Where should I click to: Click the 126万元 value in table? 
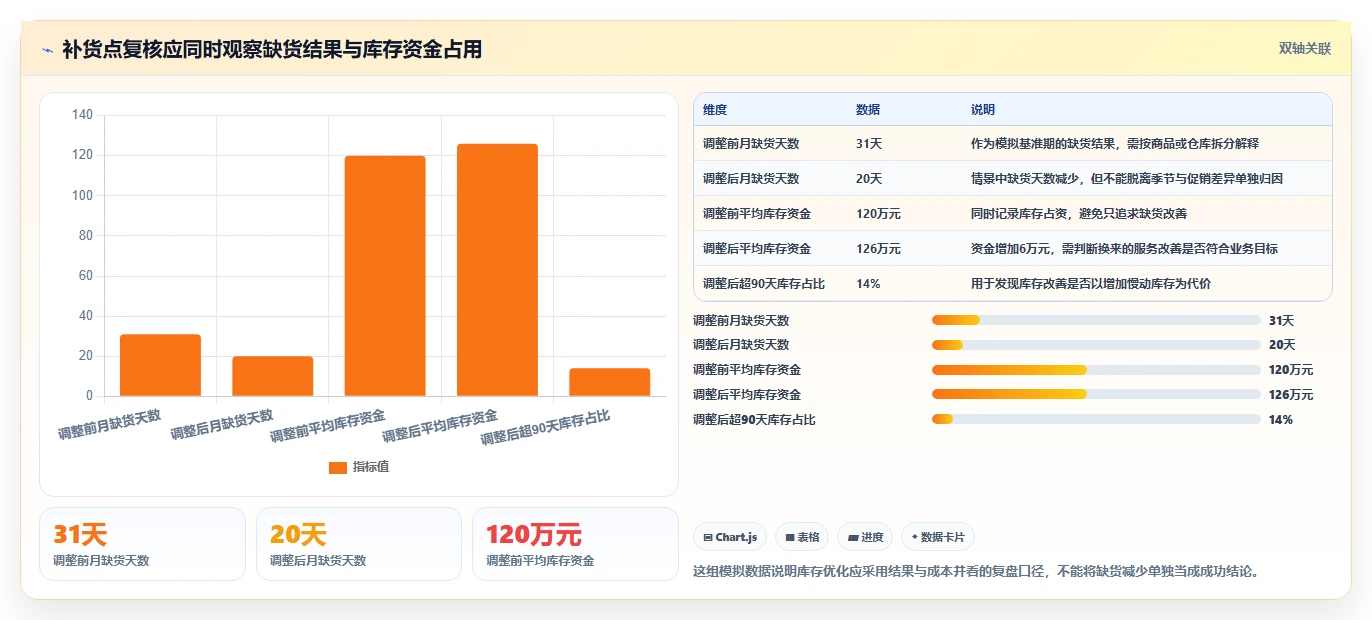878,249
